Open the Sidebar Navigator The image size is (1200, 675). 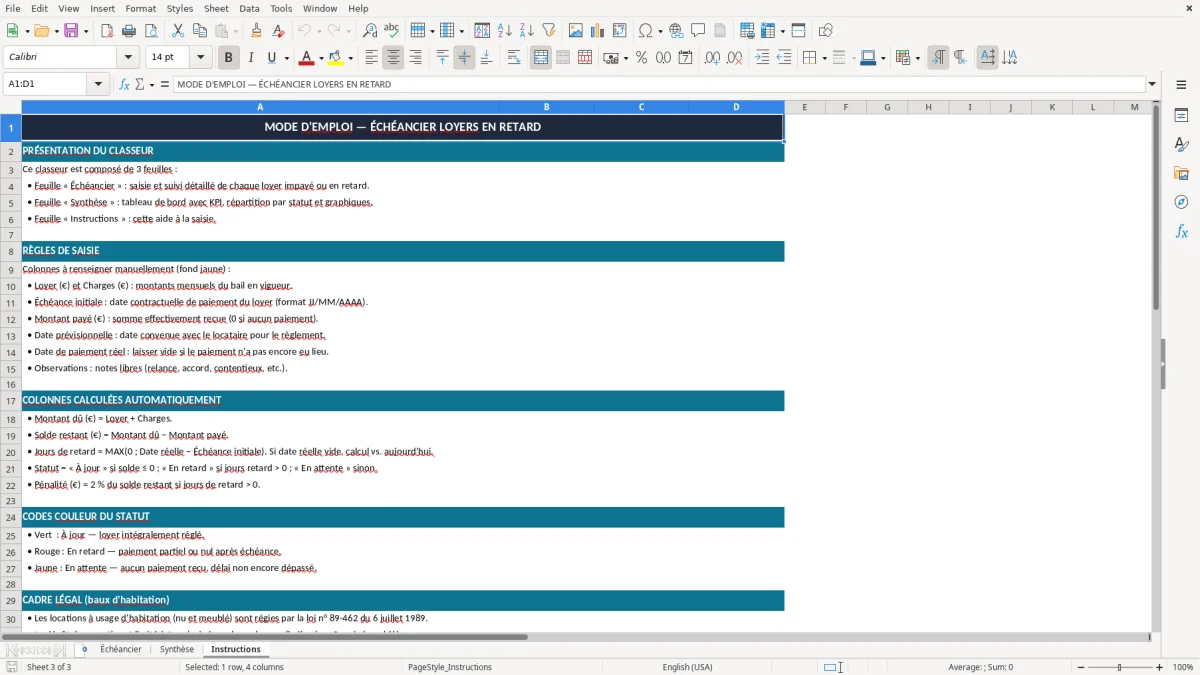coord(1181,202)
